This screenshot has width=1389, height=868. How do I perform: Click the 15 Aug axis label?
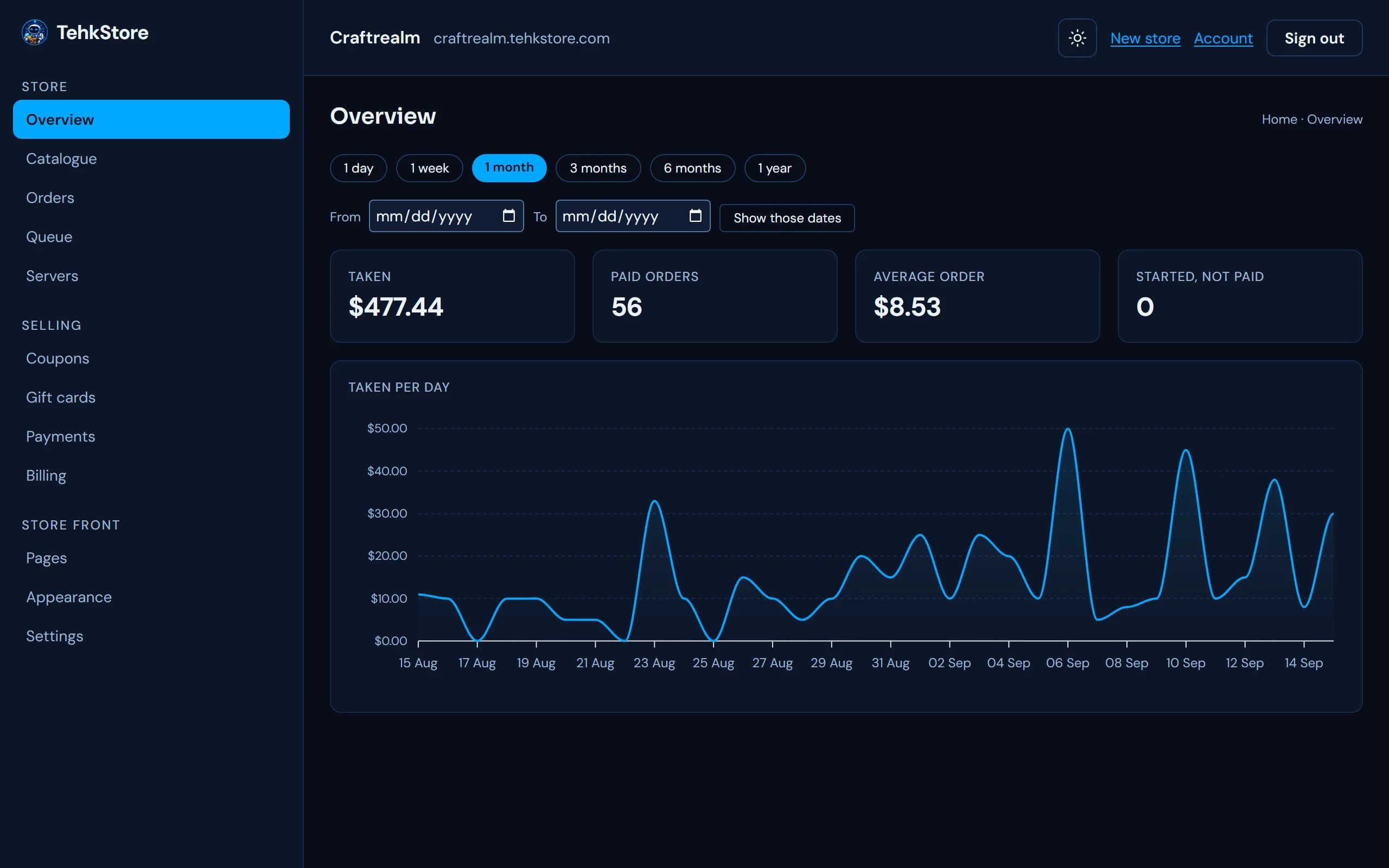418,663
